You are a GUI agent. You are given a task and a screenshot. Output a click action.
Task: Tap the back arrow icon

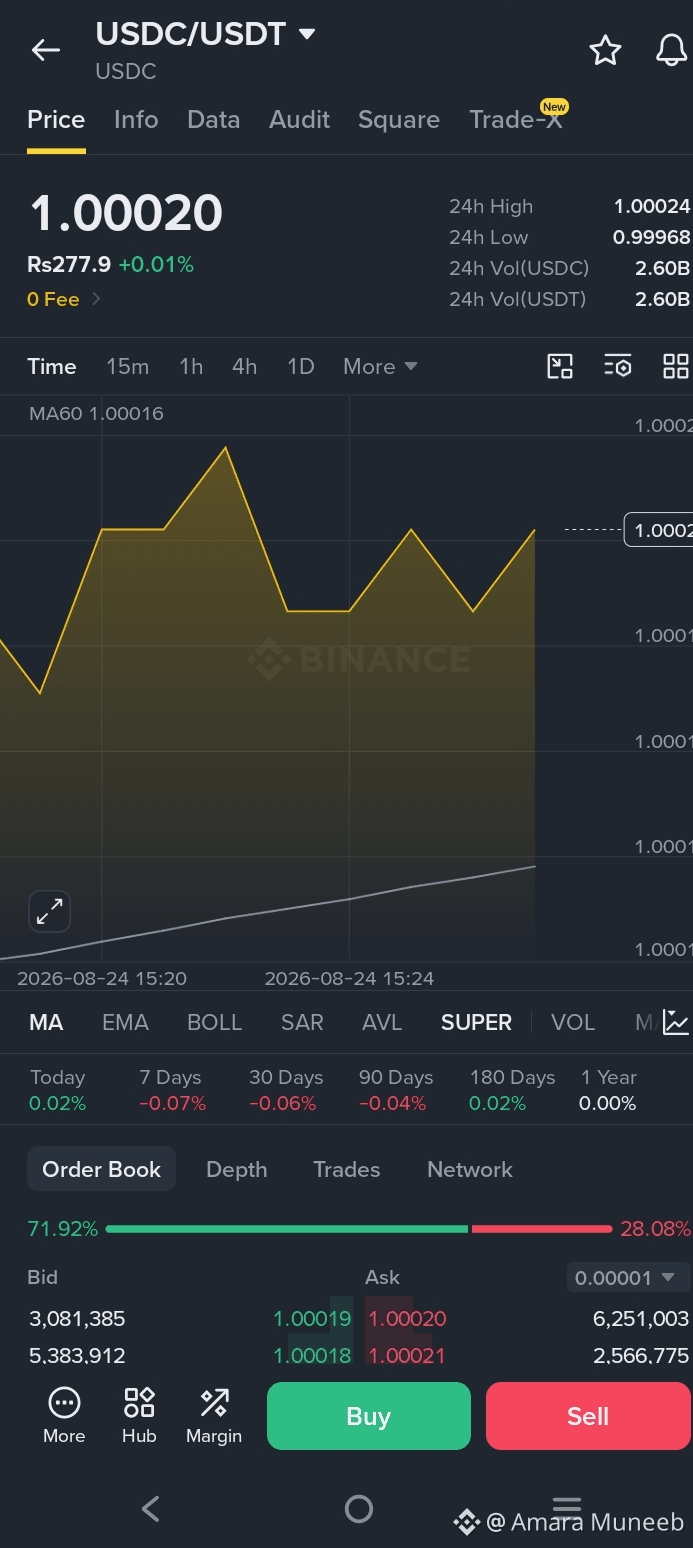coord(46,50)
